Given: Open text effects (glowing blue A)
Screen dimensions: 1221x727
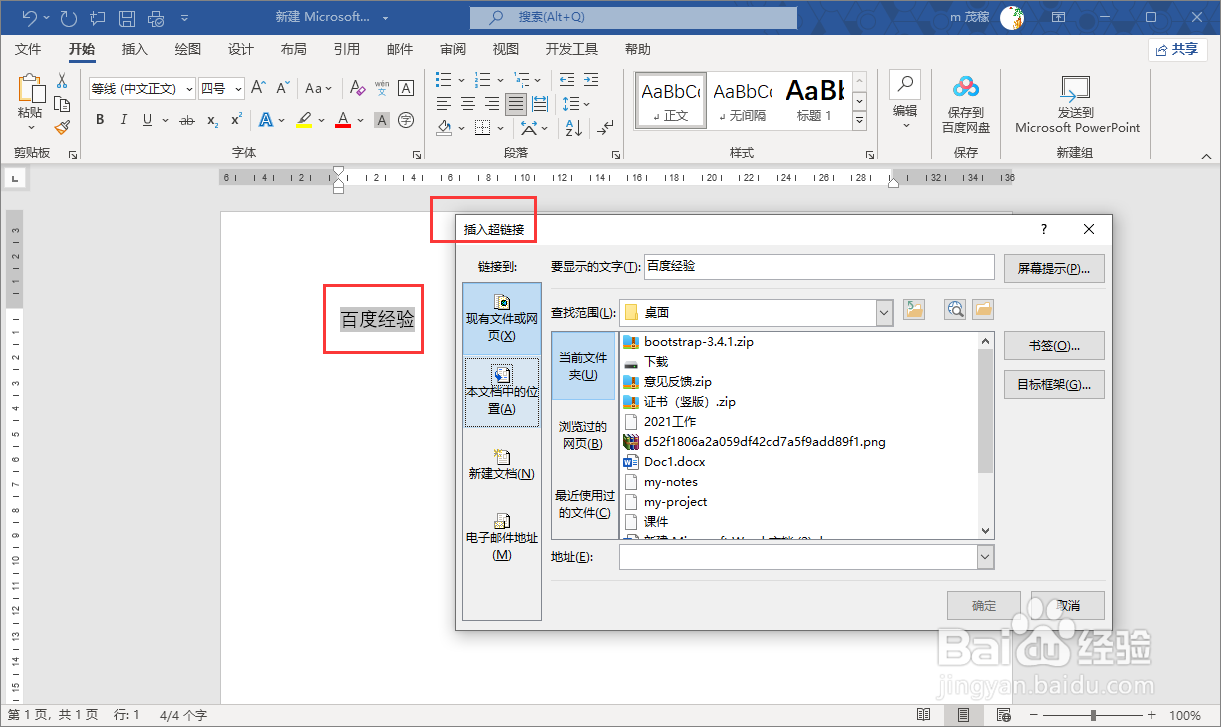Looking at the screenshot, I should tap(266, 120).
